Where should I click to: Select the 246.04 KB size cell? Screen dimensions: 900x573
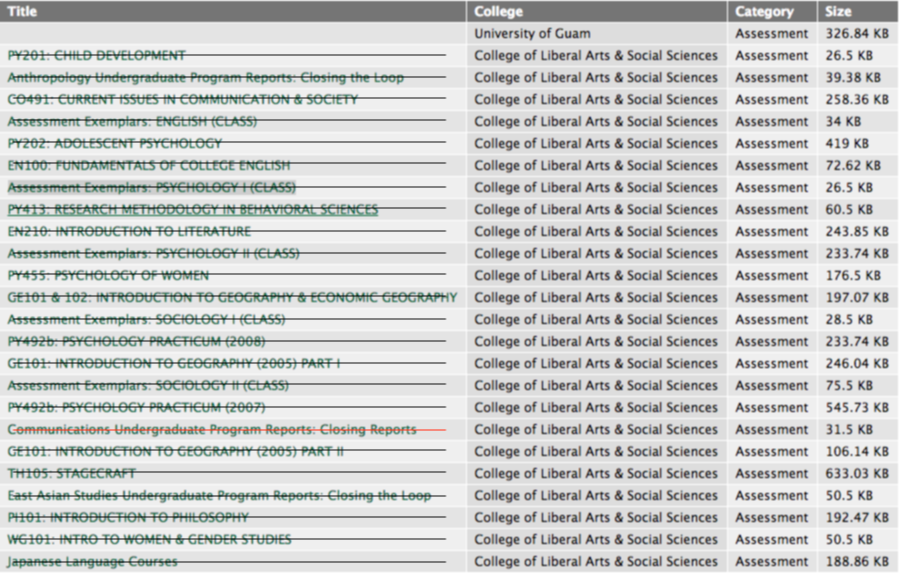coord(858,364)
